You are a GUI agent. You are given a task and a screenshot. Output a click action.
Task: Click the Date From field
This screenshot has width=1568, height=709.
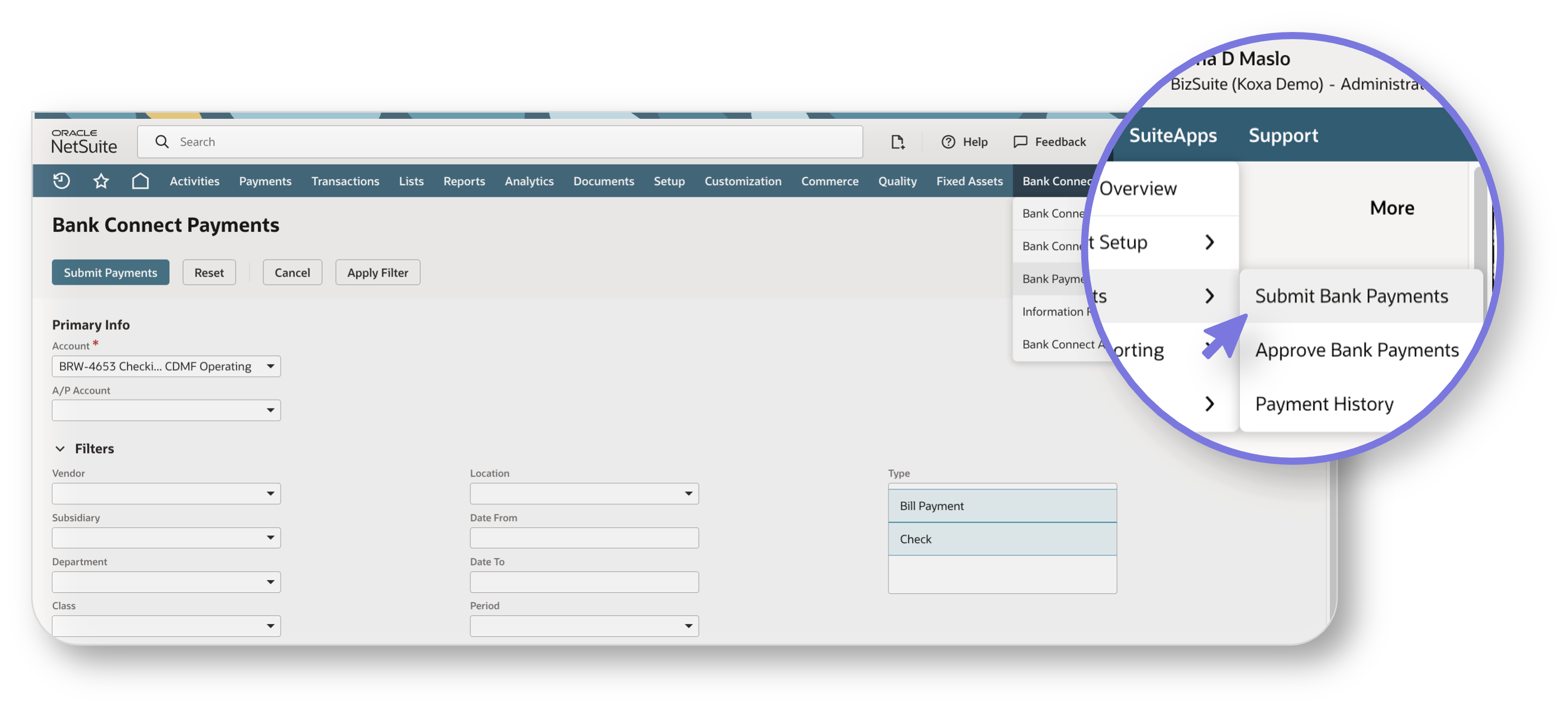point(584,538)
